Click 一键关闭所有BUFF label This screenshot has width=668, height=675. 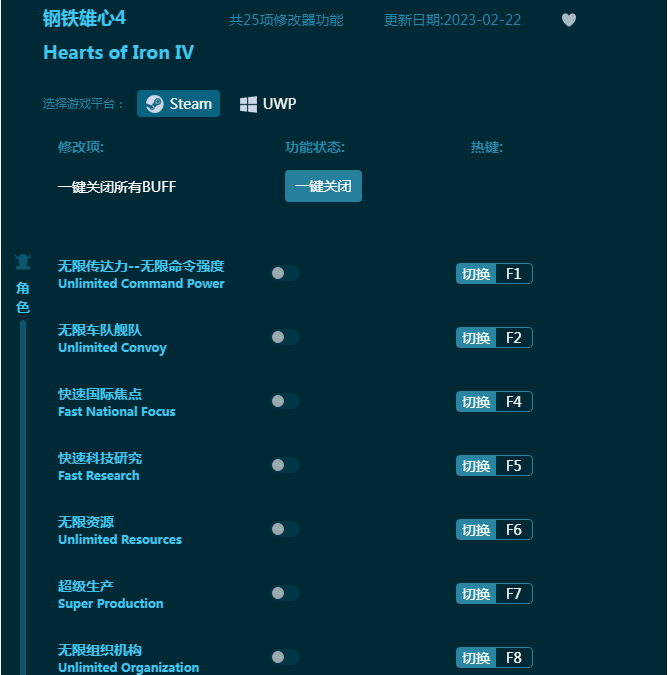pyautogui.click(x=117, y=187)
